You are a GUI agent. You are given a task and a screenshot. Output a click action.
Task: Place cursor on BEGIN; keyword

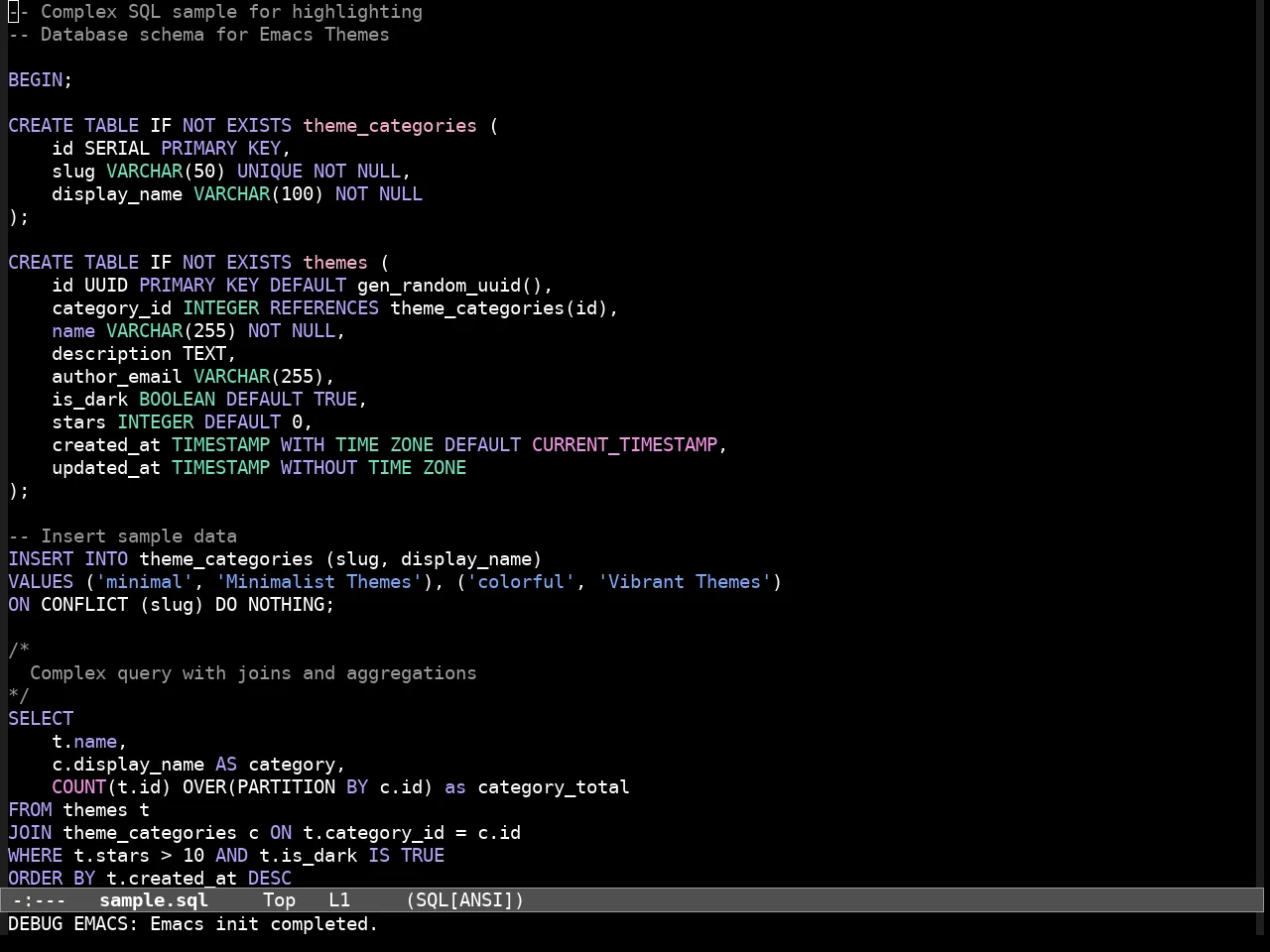point(41,80)
